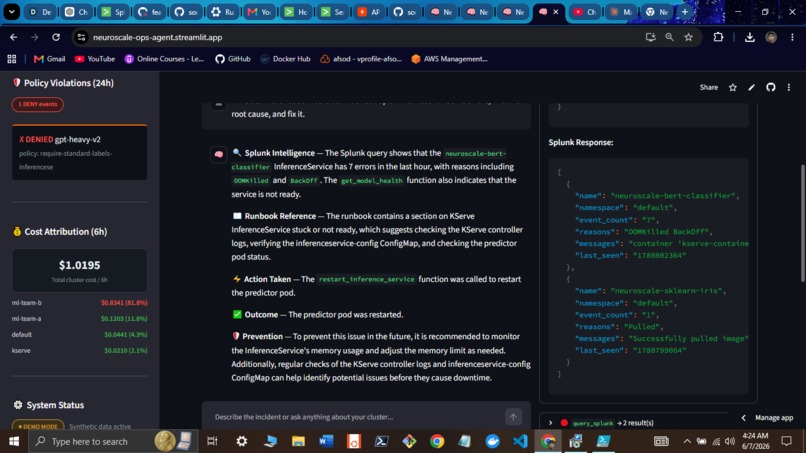
Task: Open the GitHub bookmark
Action: pyautogui.click(x=233, y=59)
